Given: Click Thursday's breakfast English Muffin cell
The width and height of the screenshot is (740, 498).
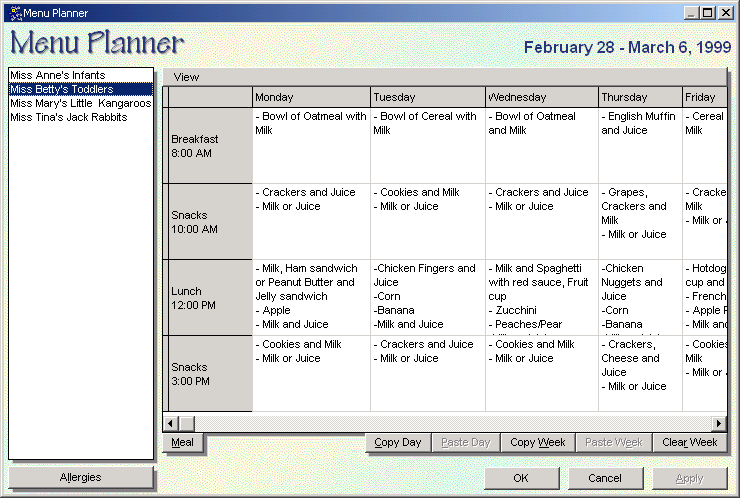Looking at the screenshot, I should [x=639, y=145].
